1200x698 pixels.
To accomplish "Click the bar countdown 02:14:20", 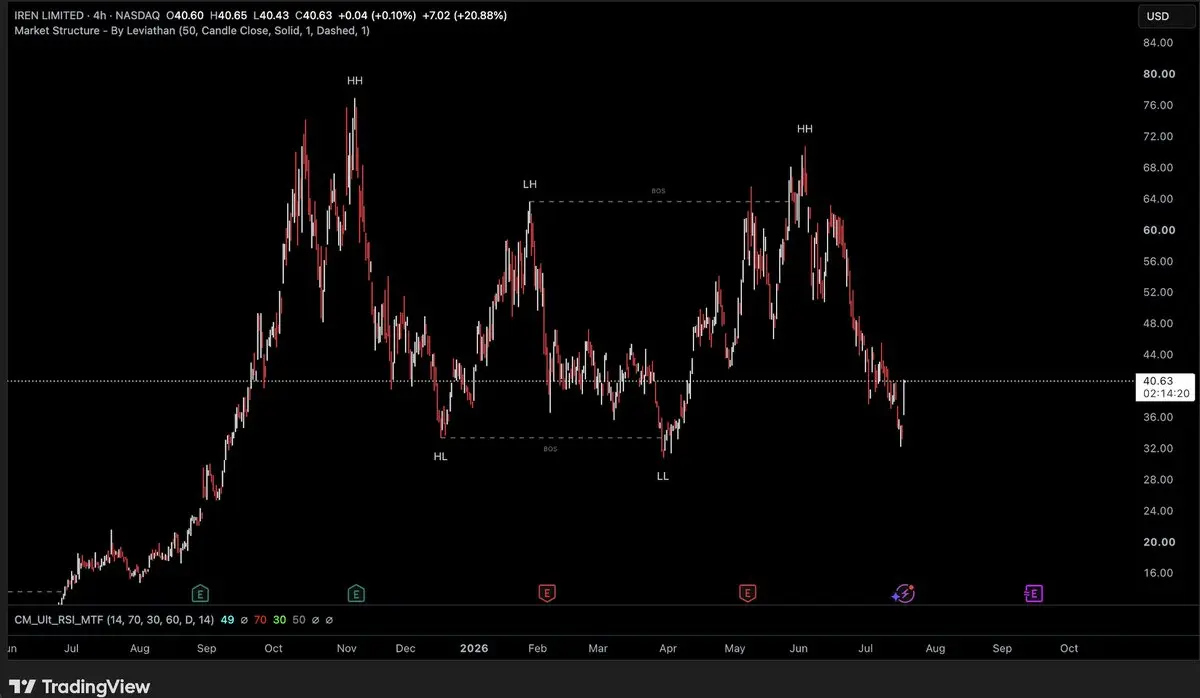I will [1166, 394].
